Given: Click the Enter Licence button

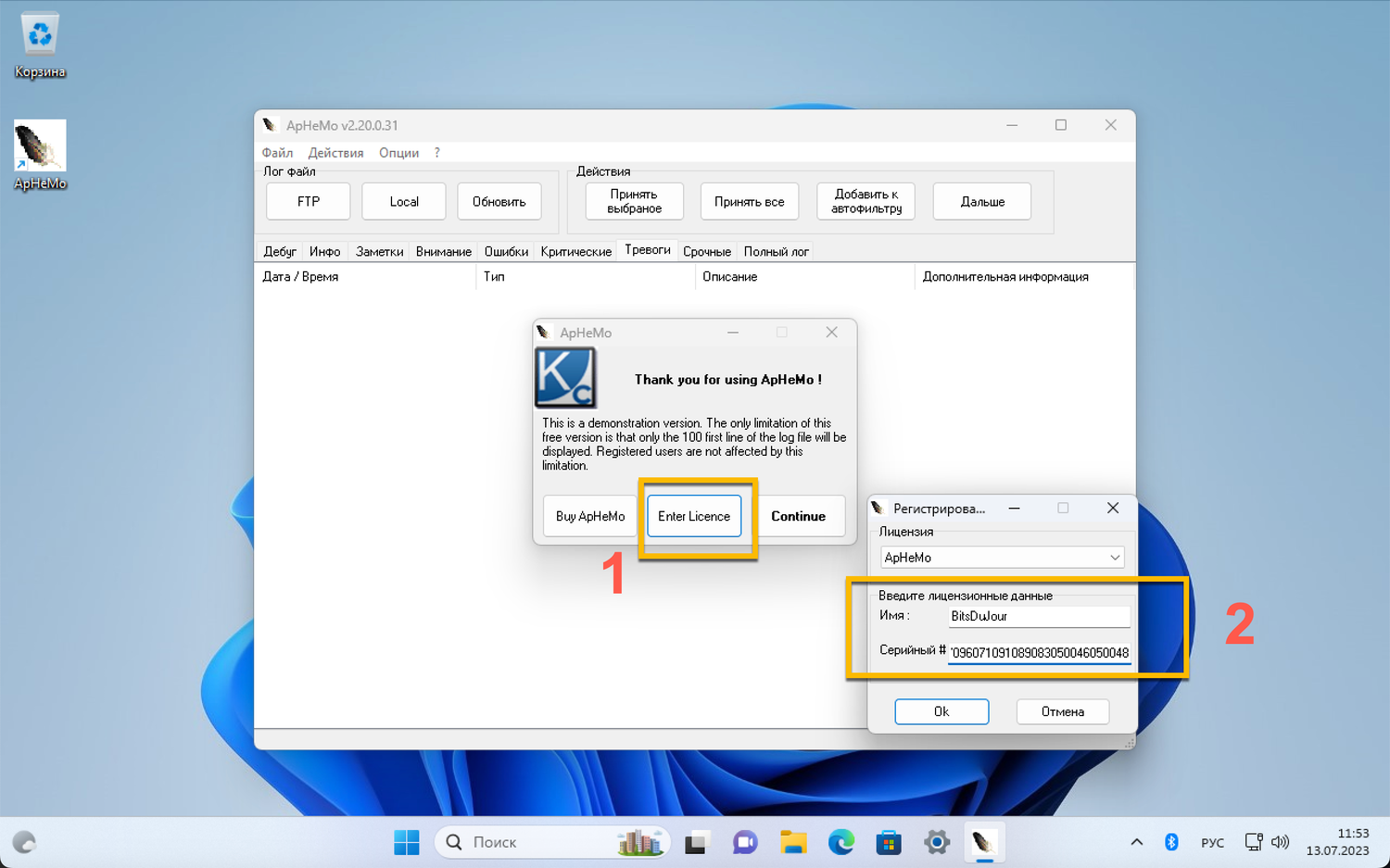Looking at the screenshot, I should click(x=694, y=516).
